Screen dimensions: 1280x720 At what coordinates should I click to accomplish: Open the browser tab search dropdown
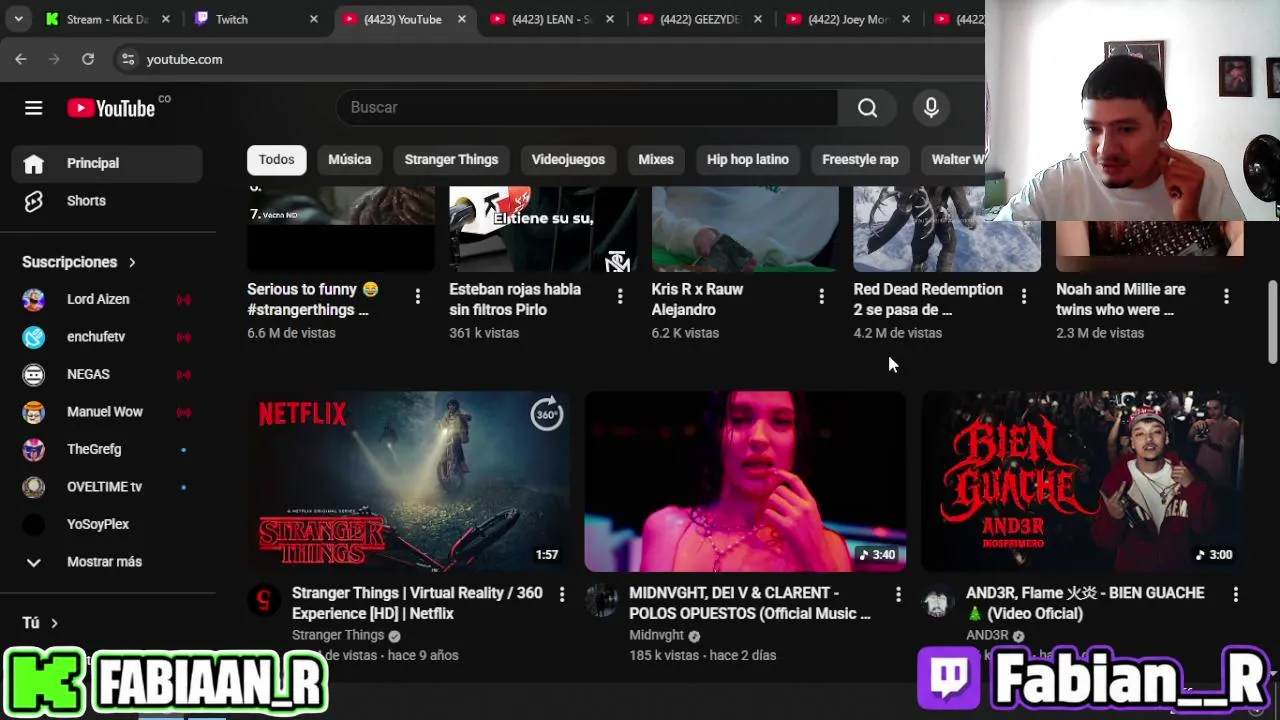(x=18, y=19)
